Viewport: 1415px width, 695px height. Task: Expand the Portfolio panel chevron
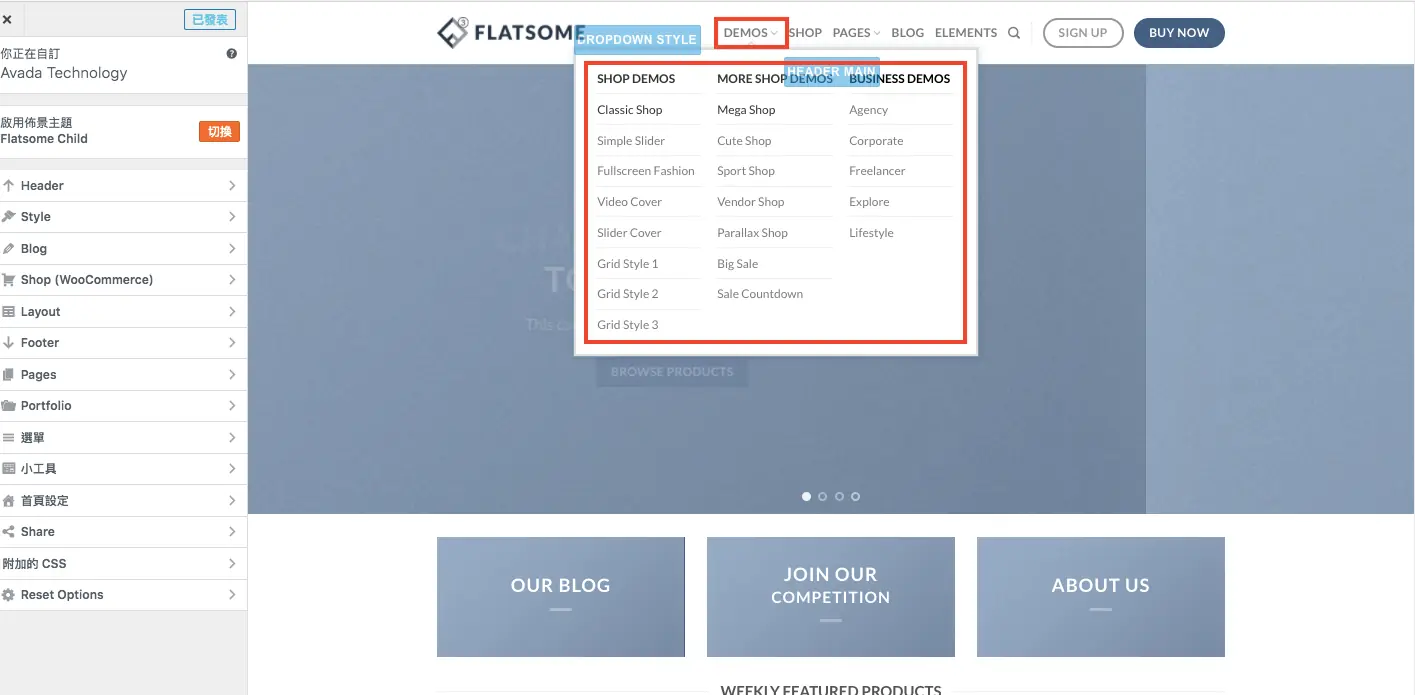[x=232, y=406]
